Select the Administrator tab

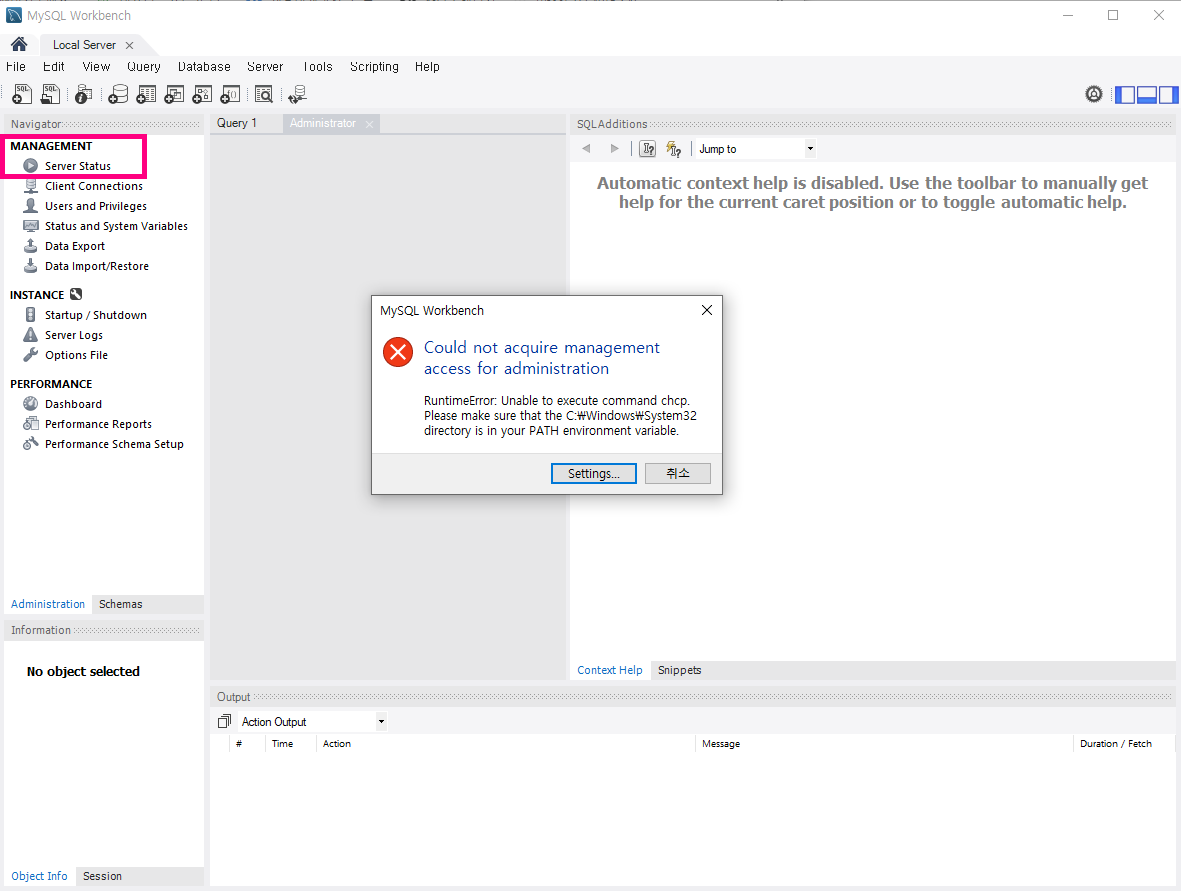click(x=322, y=123)
